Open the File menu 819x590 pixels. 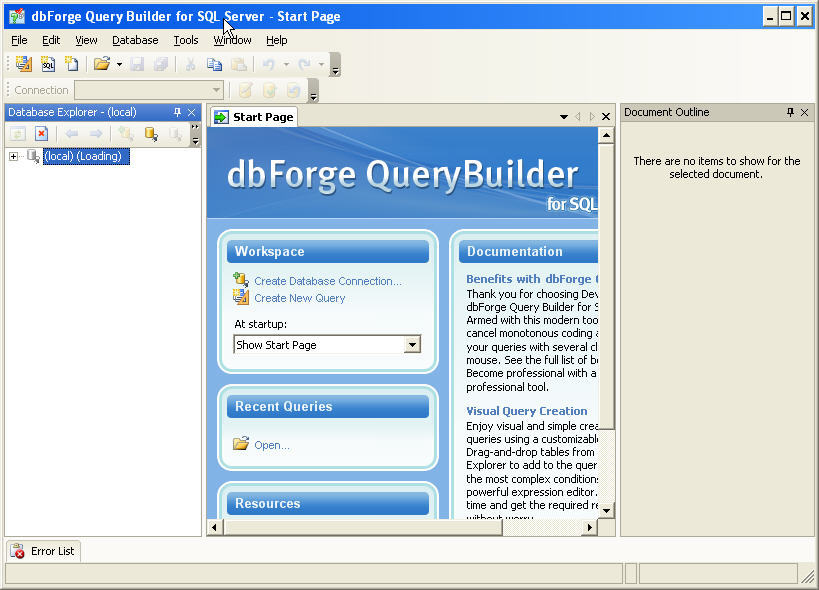pyautogui.click(x=19, y=40)
